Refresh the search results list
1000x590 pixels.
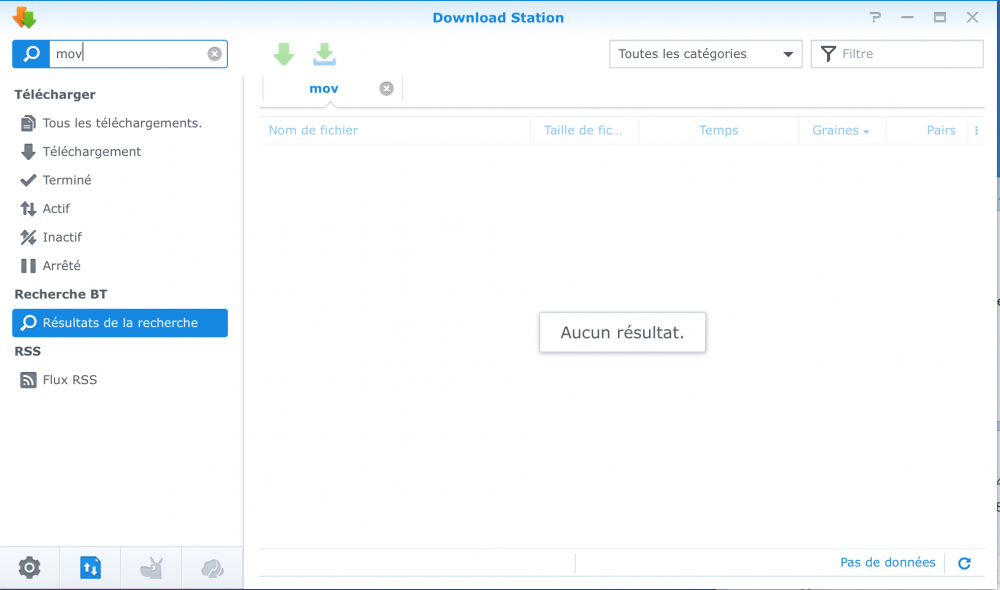pyautogui.click(x=964, y=563)
